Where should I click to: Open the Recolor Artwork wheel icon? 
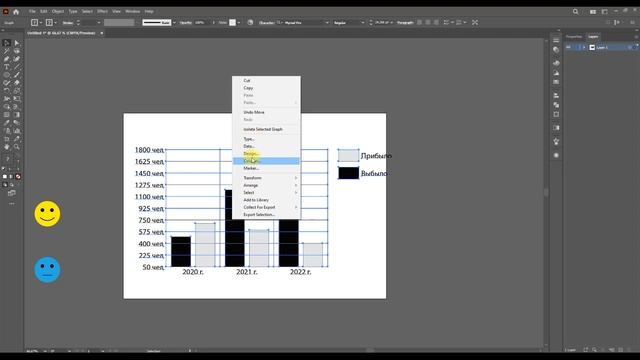250,22
